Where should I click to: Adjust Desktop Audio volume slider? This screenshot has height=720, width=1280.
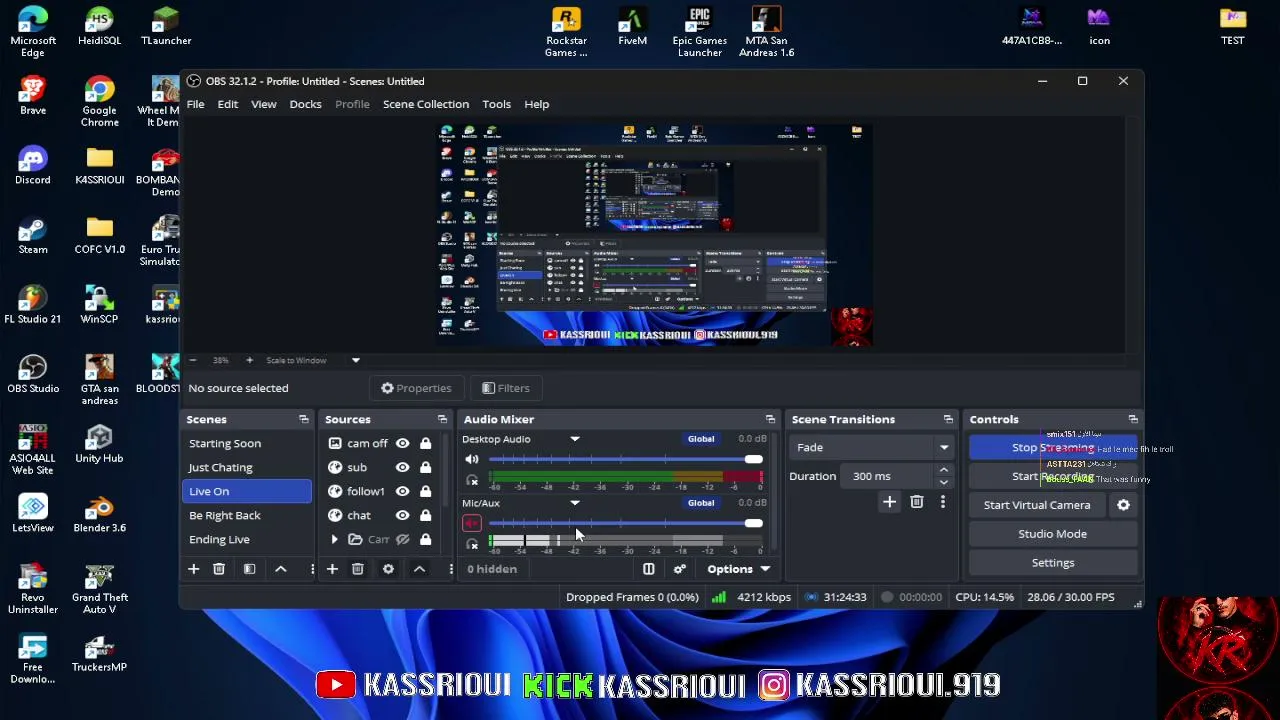point(625,459)
